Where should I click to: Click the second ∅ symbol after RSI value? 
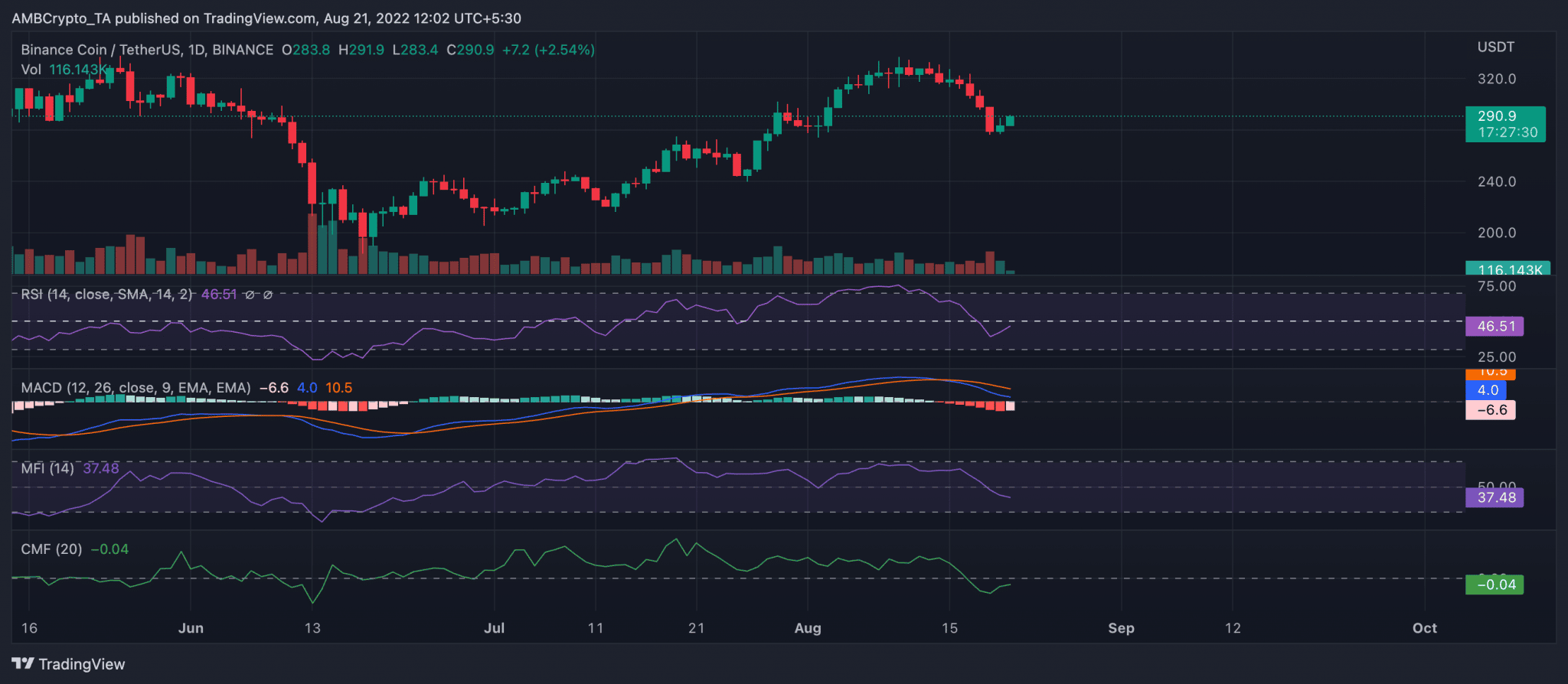point(268,295)
